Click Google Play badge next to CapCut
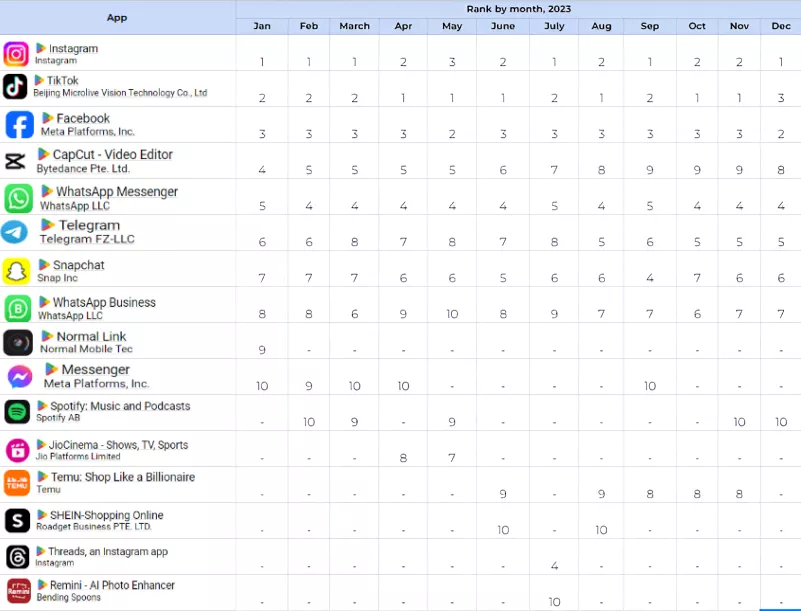 [x=44, y=154]
